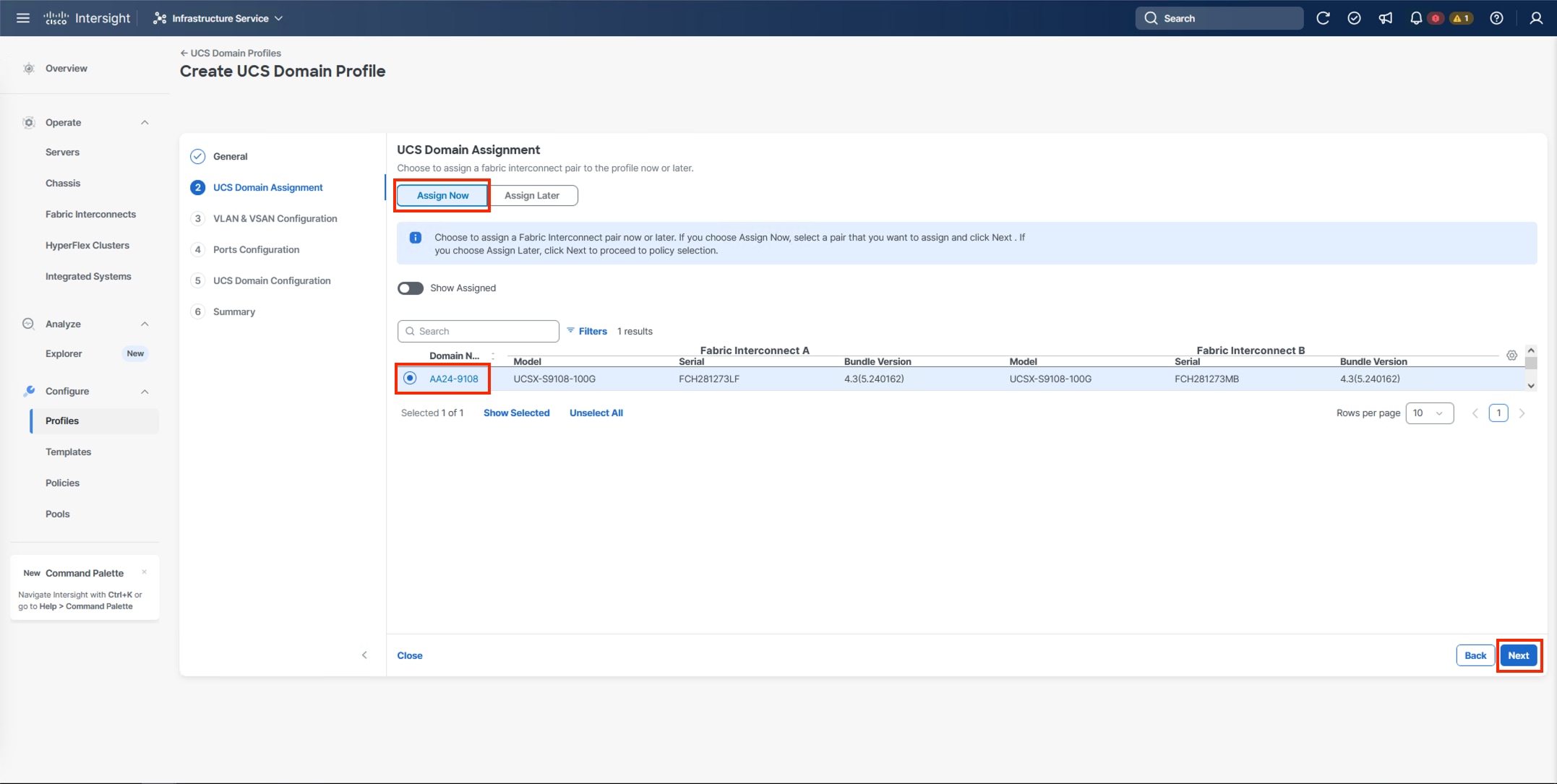1557x784 pixels.
Task: Collapse the Operate section
Action: coord(143,122)
